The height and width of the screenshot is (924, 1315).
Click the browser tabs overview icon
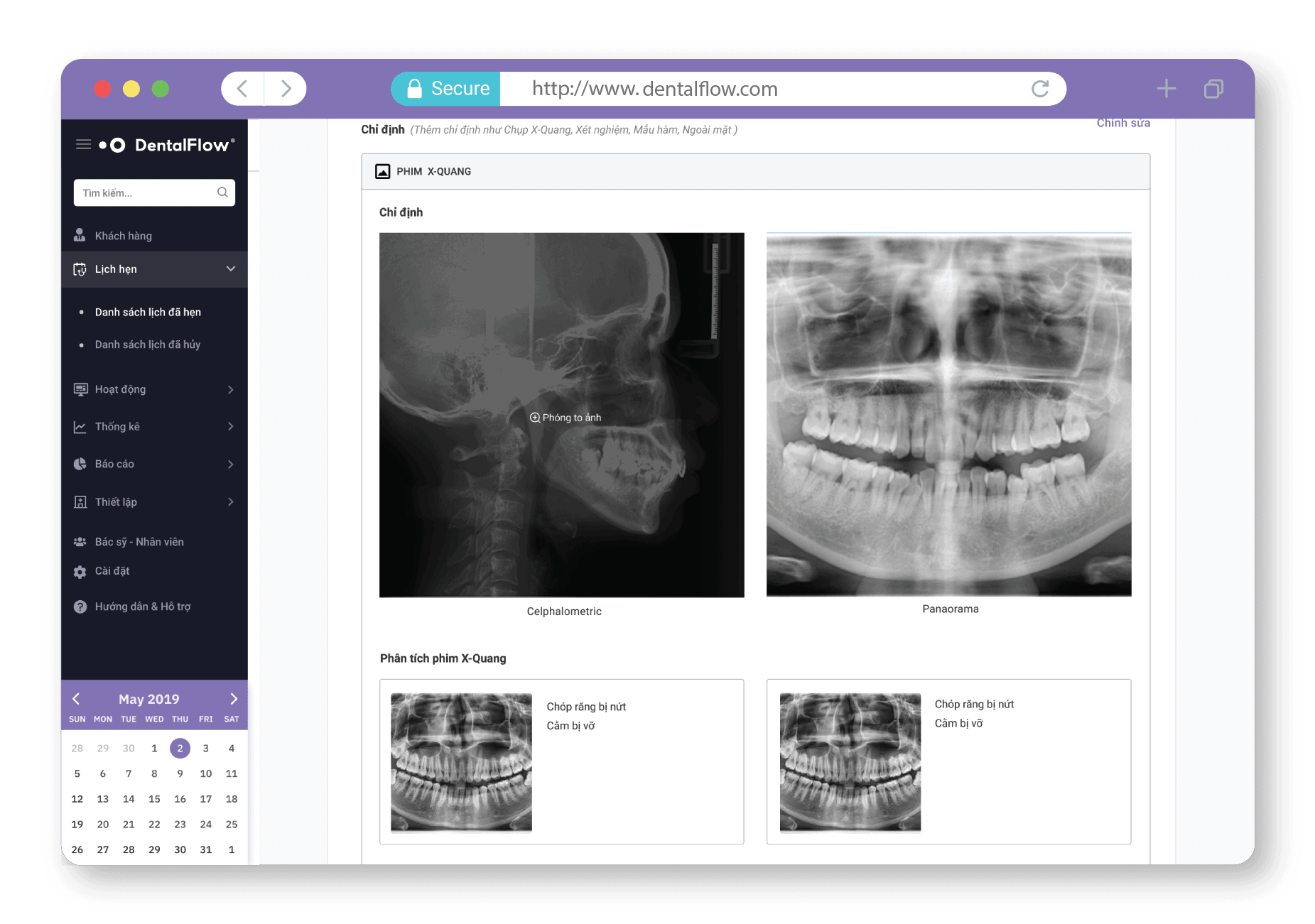tap(1213, 89)
